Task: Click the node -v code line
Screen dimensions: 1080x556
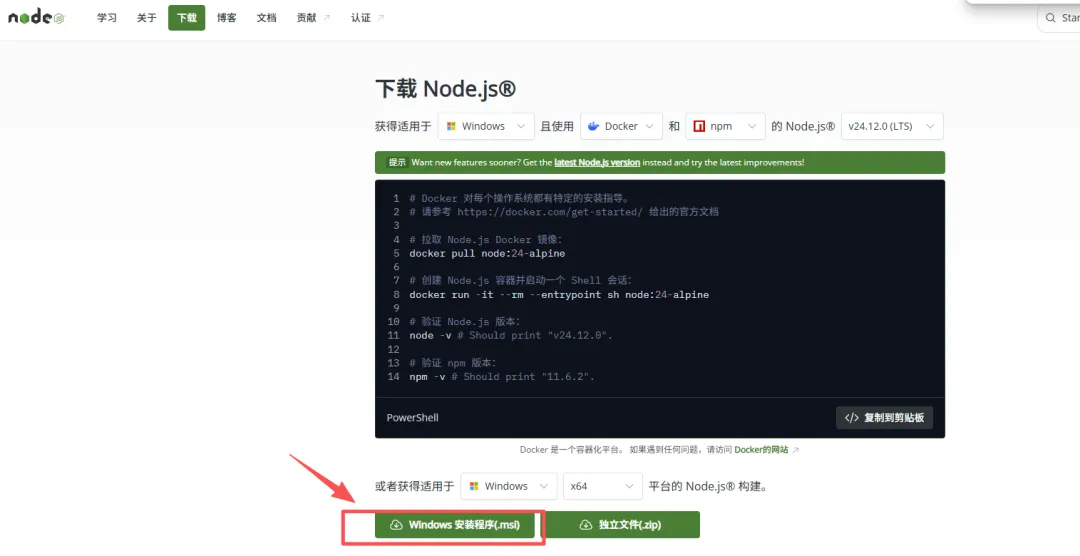Action: tap(510, 336)
